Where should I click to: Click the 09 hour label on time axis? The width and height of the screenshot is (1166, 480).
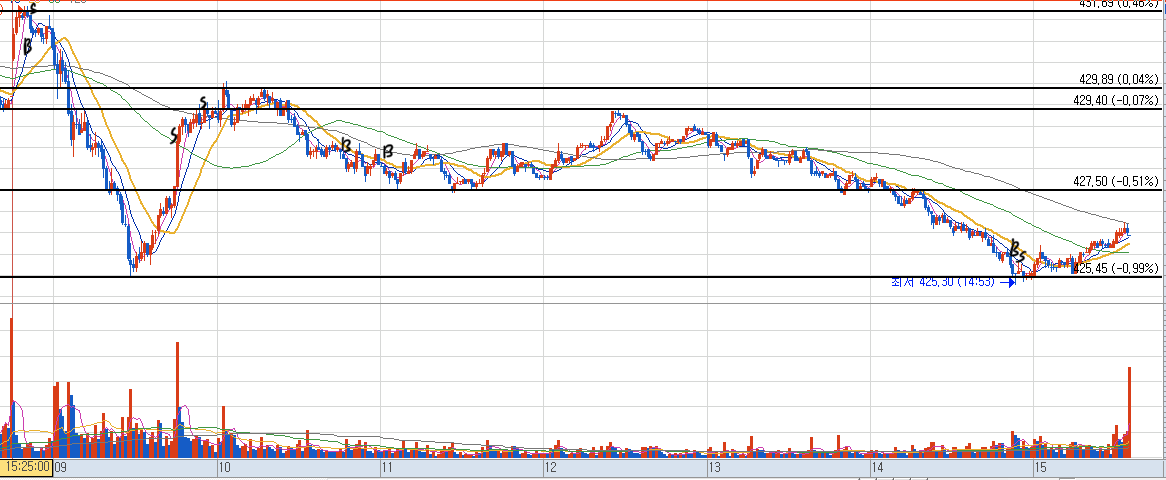click(x=62, y=468)
